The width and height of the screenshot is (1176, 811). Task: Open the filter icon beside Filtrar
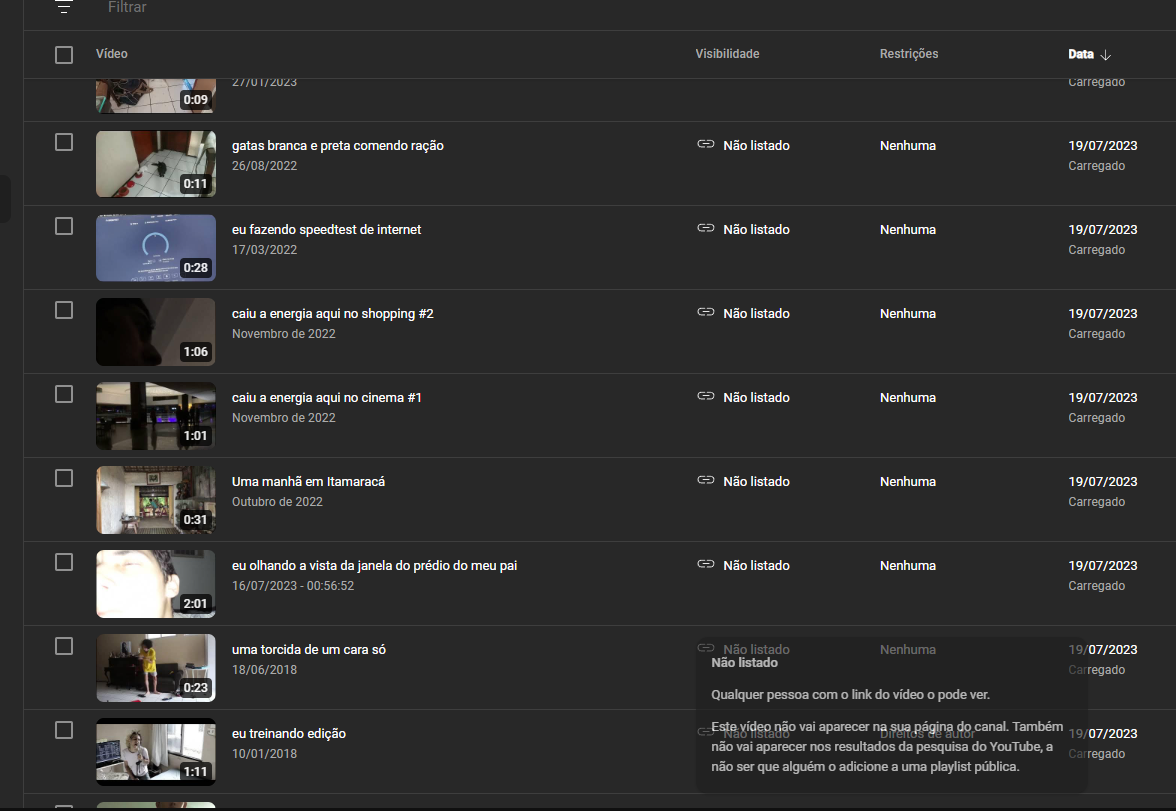[x=64, y=8]
